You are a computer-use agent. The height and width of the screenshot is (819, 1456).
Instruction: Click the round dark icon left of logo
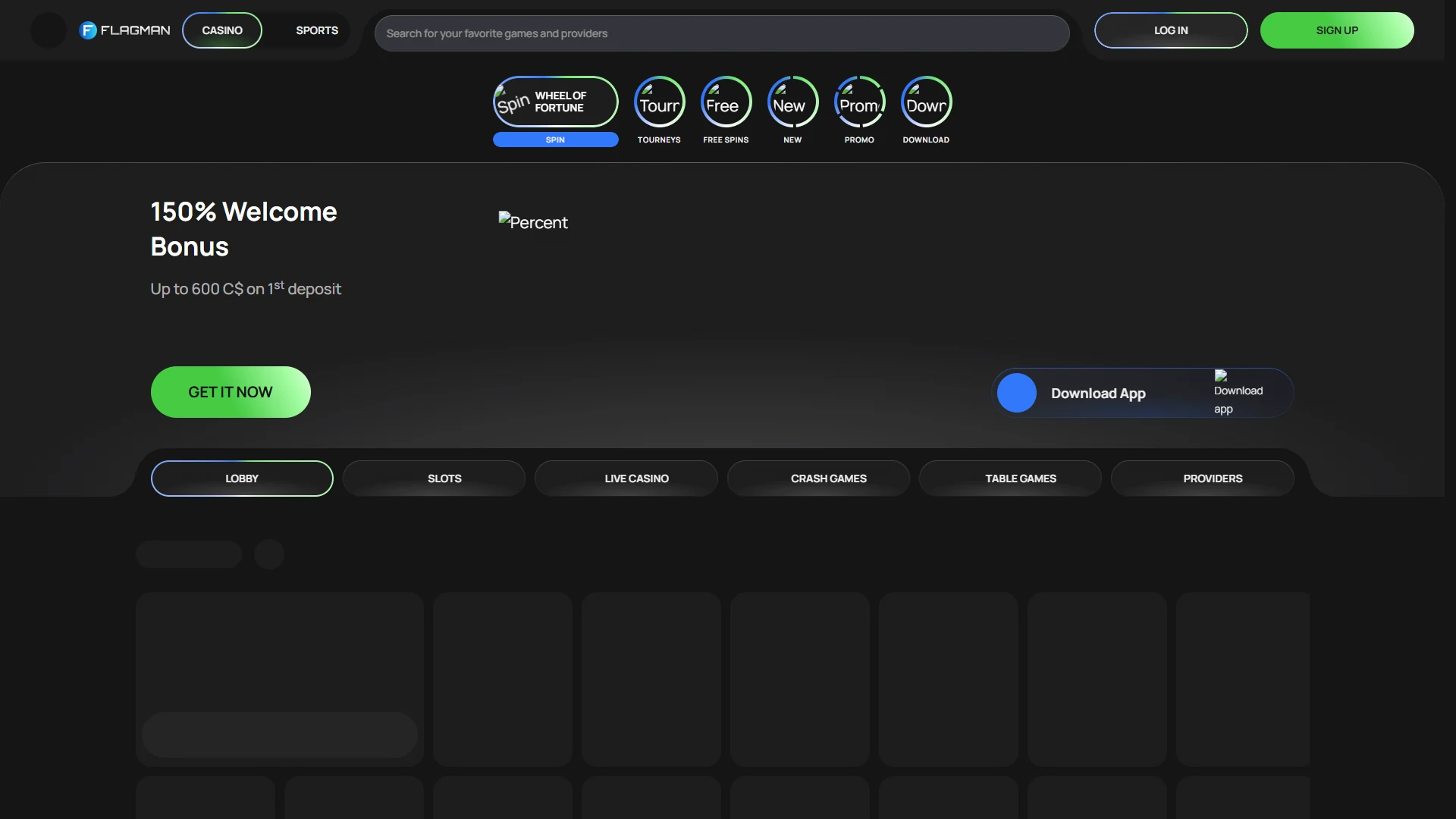pos(49,30)
